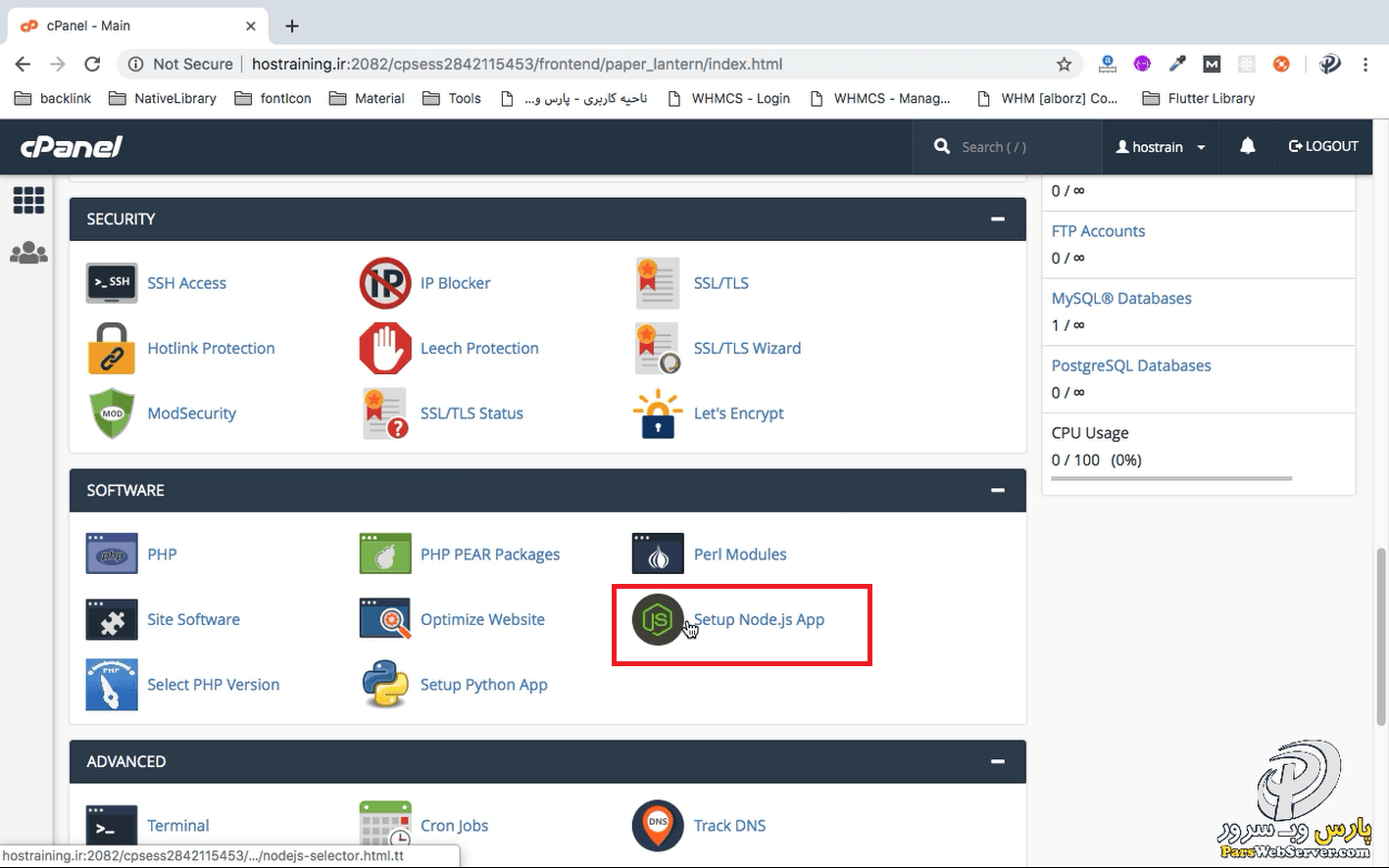Click the IP Blocker icon
The height and width of the screenshot is (868, 1389).
point(384,283)
